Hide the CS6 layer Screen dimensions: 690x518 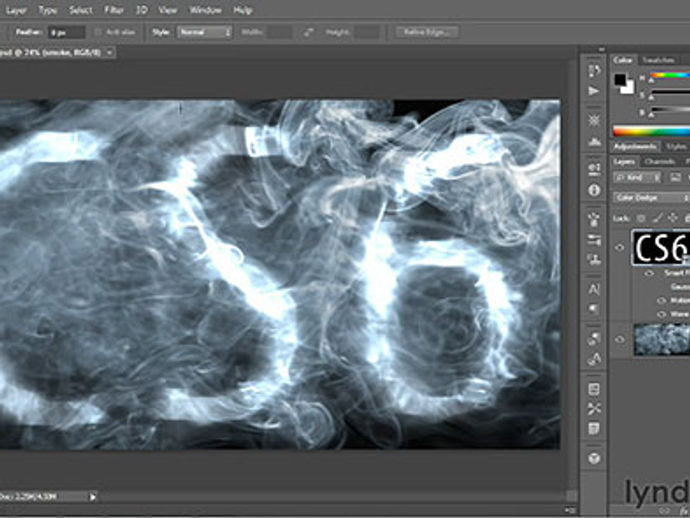[620, 248]
